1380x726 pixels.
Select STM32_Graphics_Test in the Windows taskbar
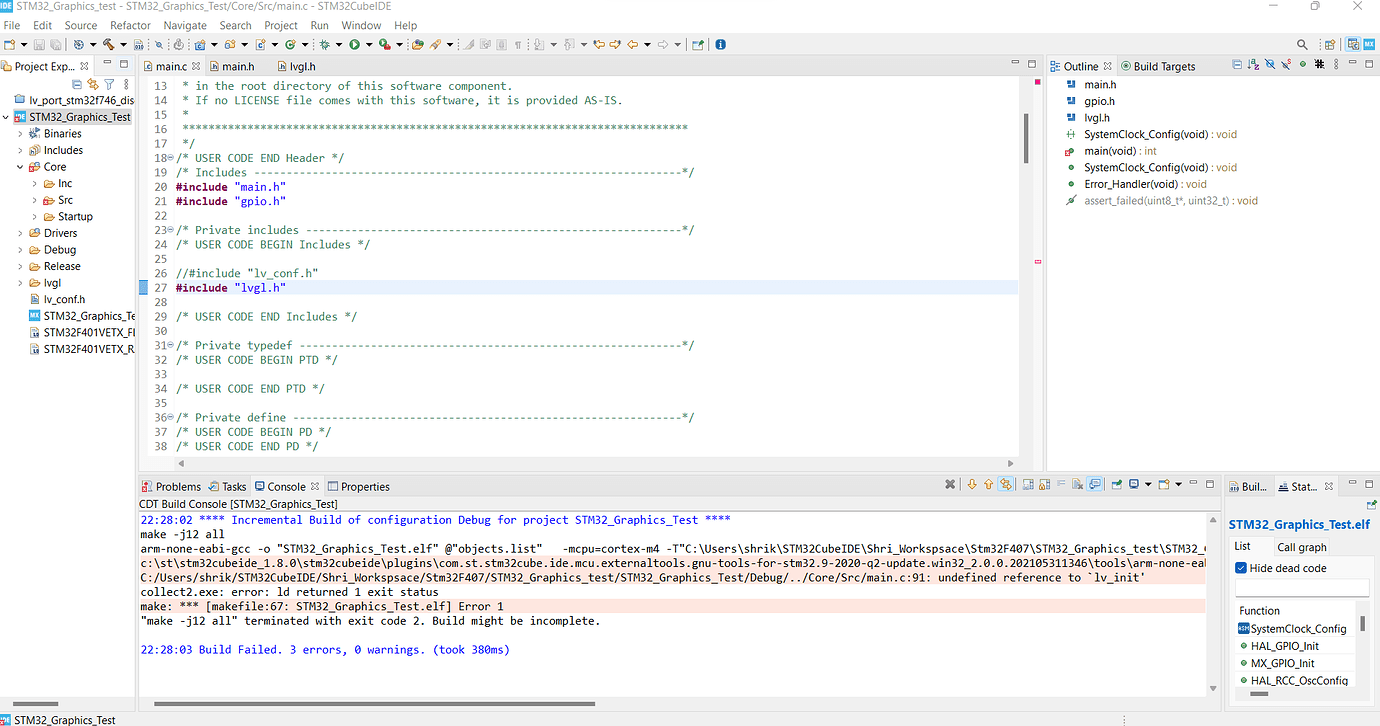[x=63, y=719]
